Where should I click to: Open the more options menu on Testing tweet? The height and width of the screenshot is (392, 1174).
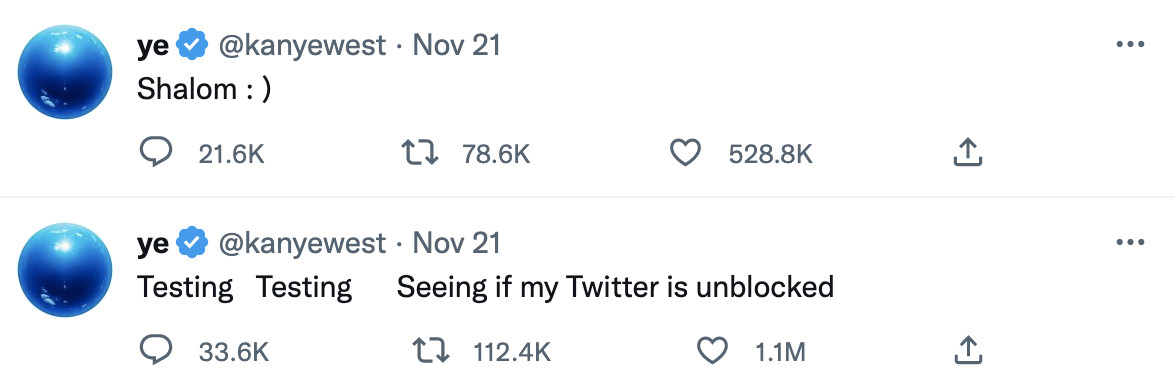(x=1130, y=242)
